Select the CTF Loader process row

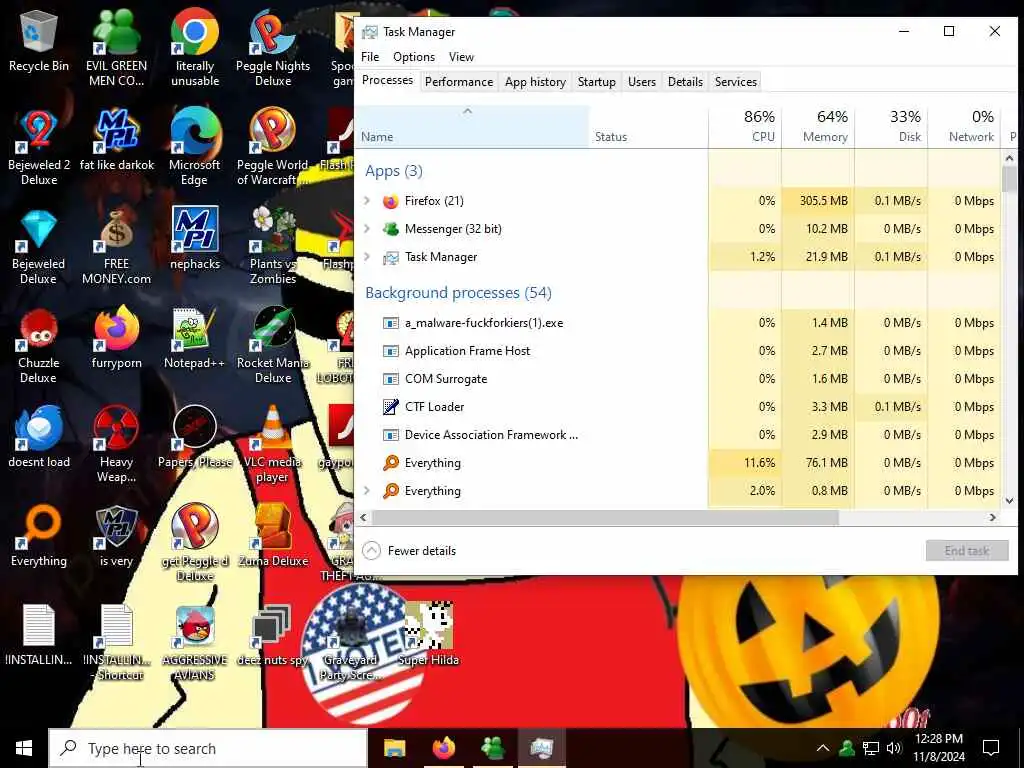point(677,407)
